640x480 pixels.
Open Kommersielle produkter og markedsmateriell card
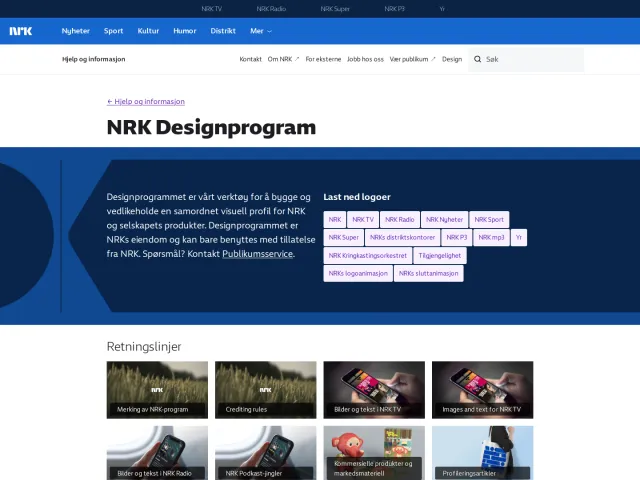click(374, 453)
